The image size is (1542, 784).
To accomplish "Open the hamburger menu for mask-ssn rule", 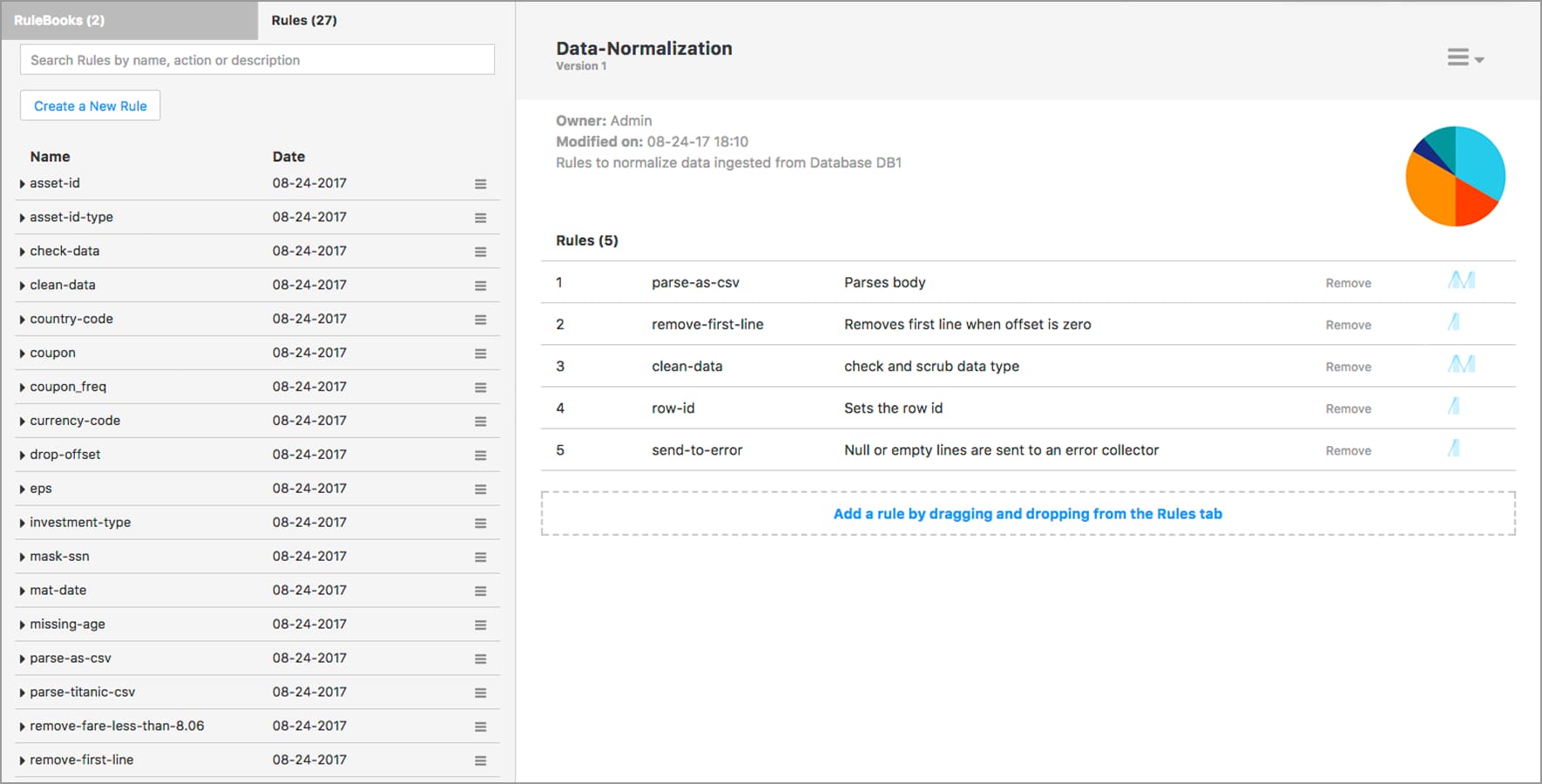I will pyautogui.click(x=480, y=558).
